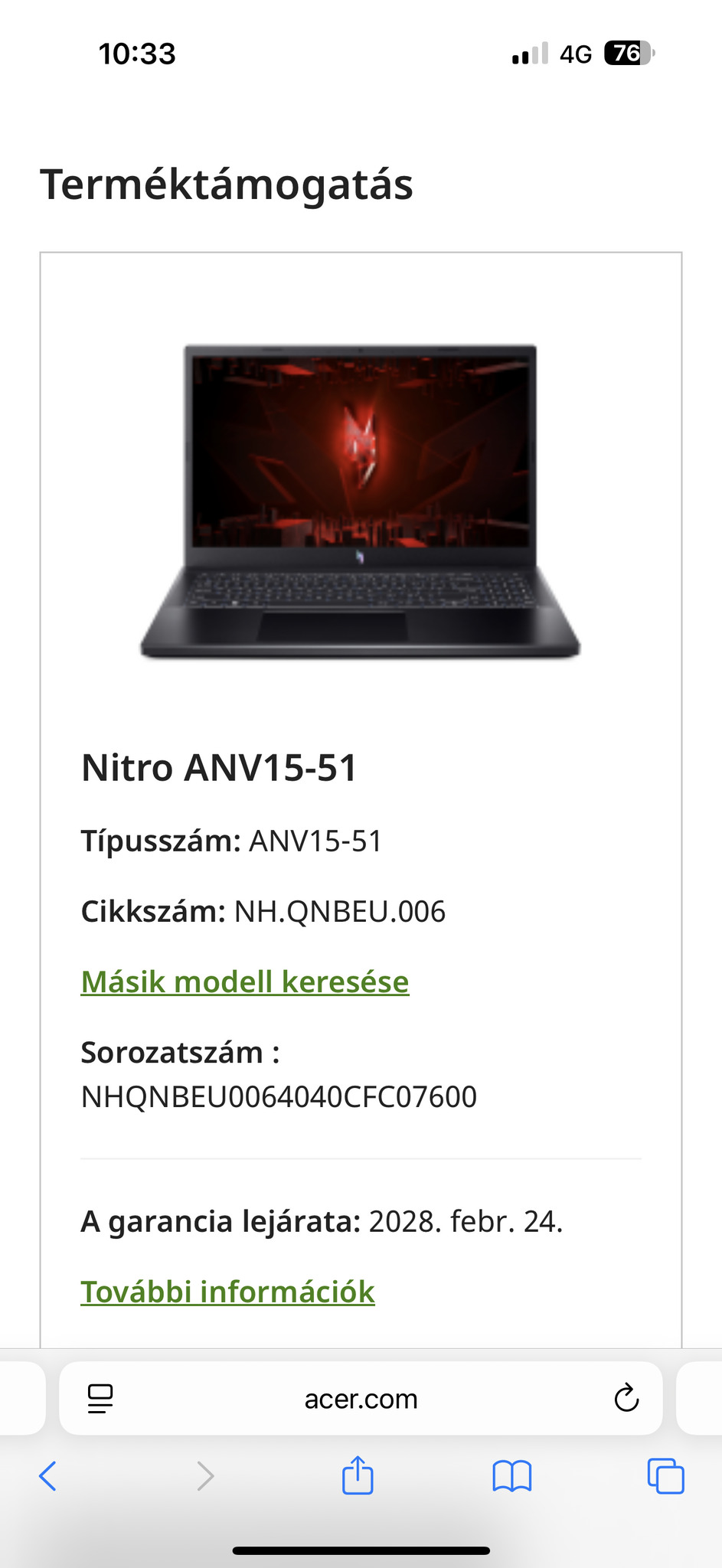
Task: Tap the battery indicator in status bar
Action: [x=629, y=54]
